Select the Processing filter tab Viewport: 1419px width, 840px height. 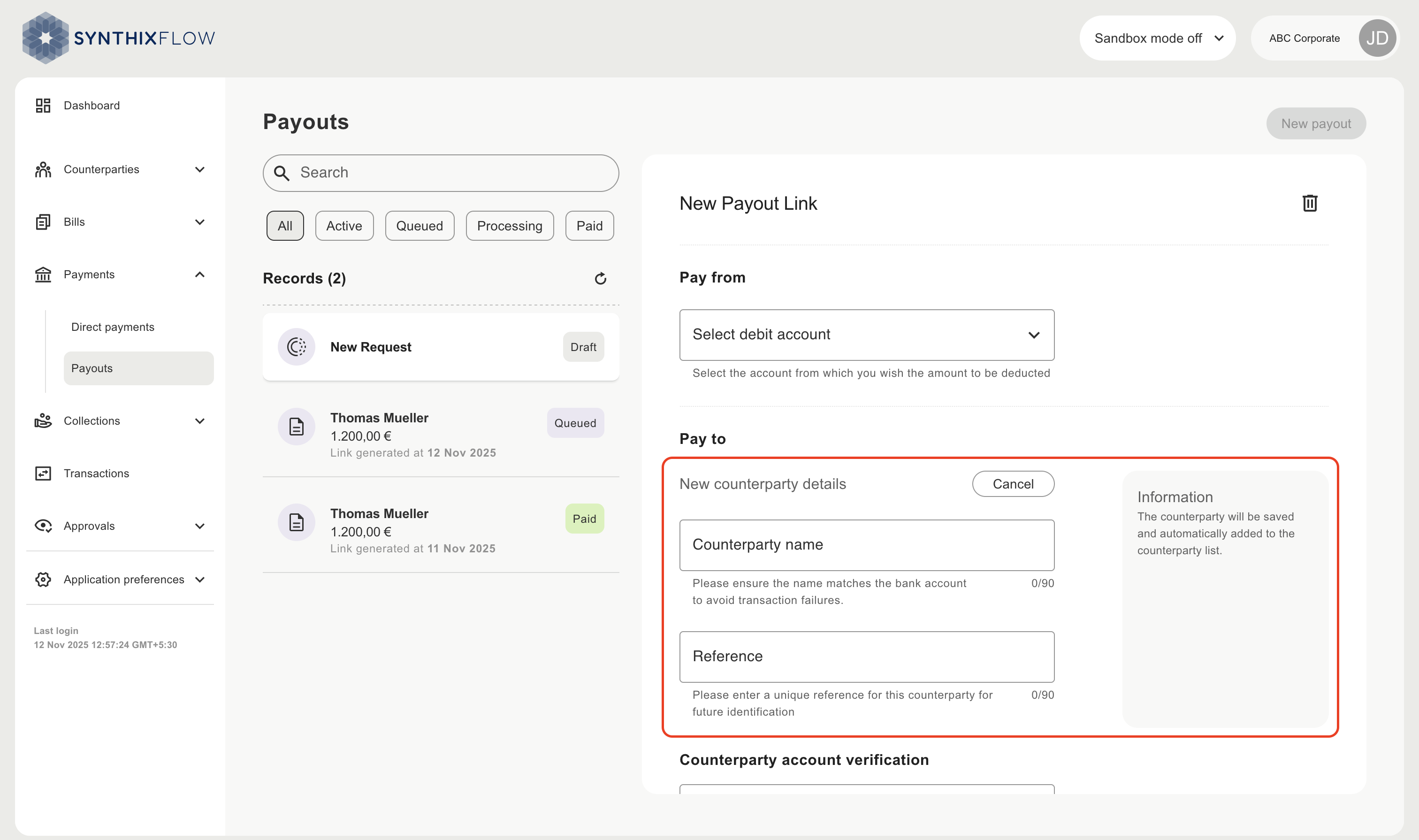[x=510, y=226]
